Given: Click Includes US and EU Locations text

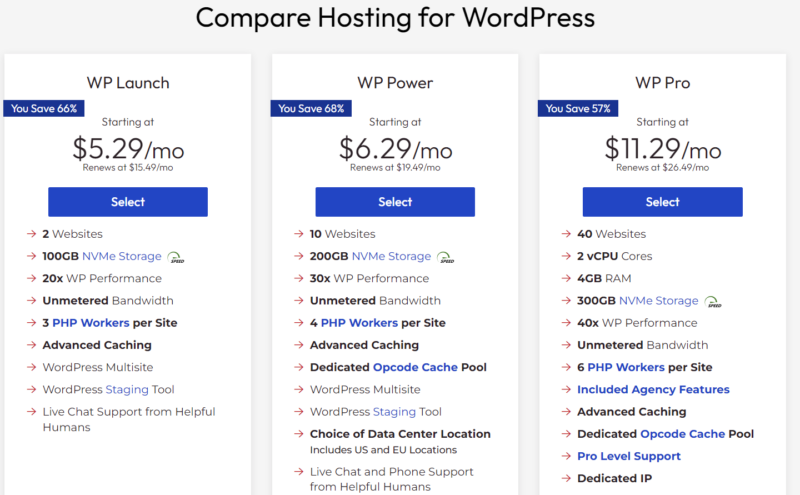Looking at the screenshot, I should (x=383, y=450).
